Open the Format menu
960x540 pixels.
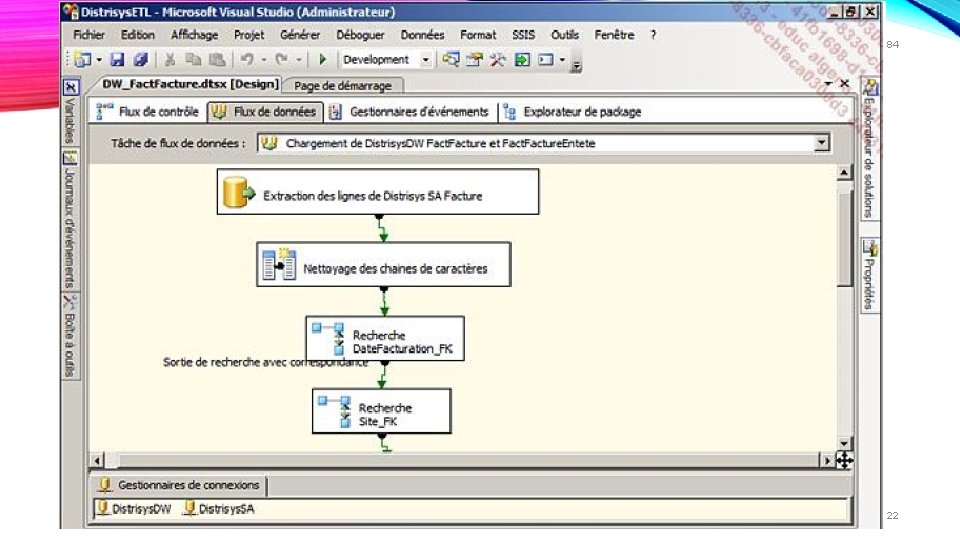pyautogui.click(x=478, y=35)
